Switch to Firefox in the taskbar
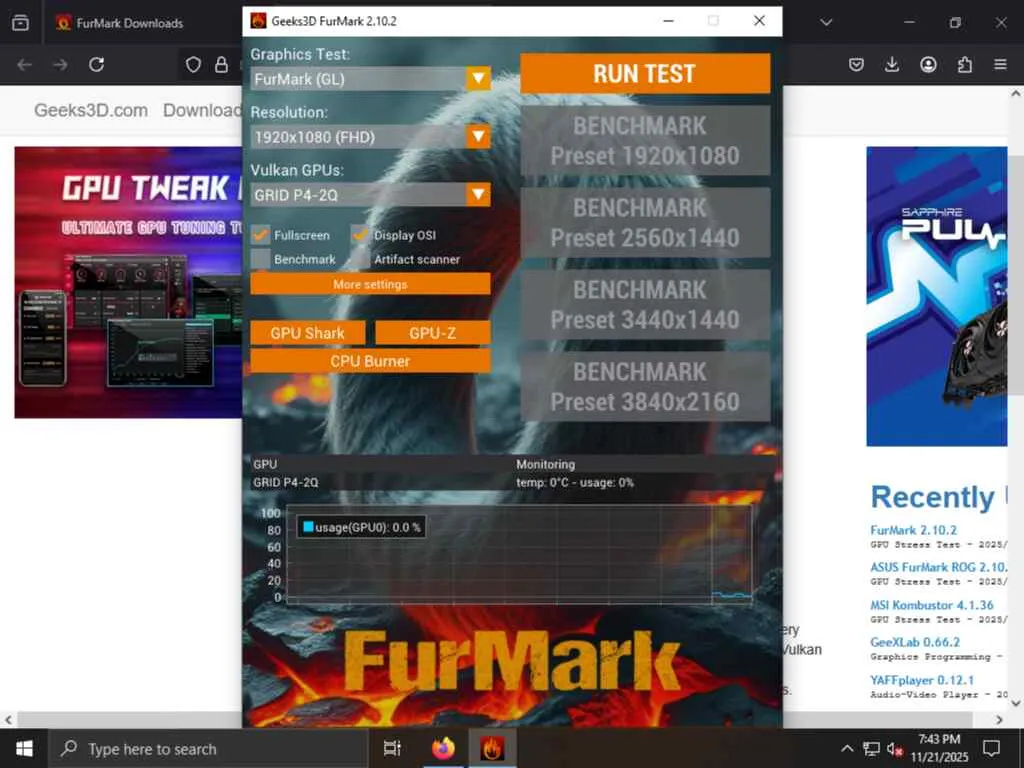Screen dimensions: 1024x768 [443, 748]
